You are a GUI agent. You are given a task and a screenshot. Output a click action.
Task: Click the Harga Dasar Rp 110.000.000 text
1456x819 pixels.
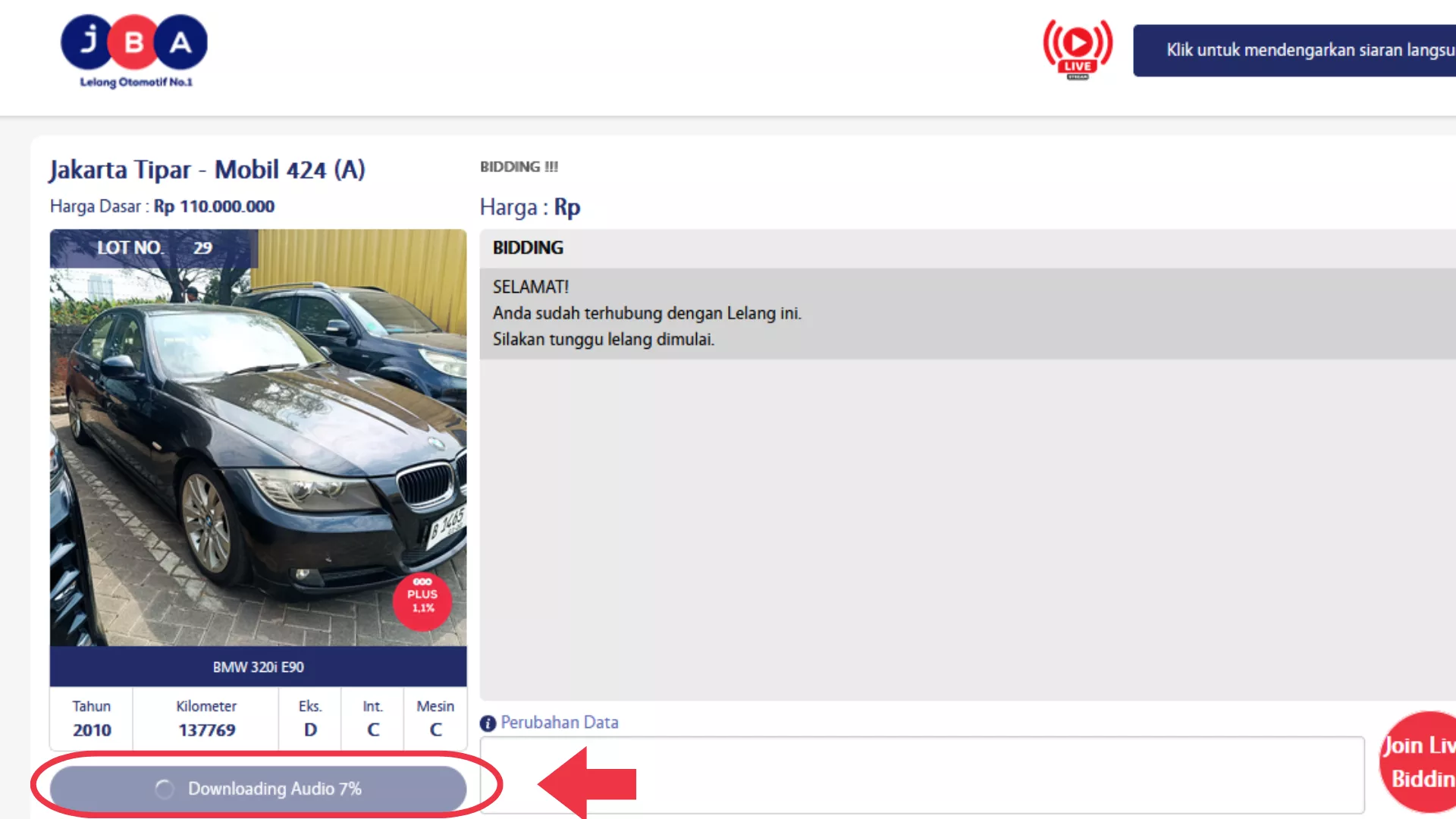(x=162, y=206)
